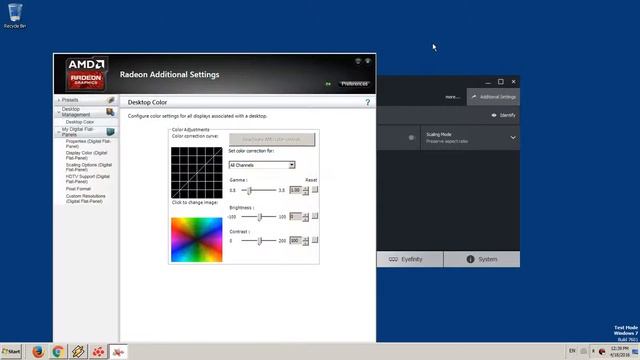Expand the Scaling Mode chevron

[513, 138]
